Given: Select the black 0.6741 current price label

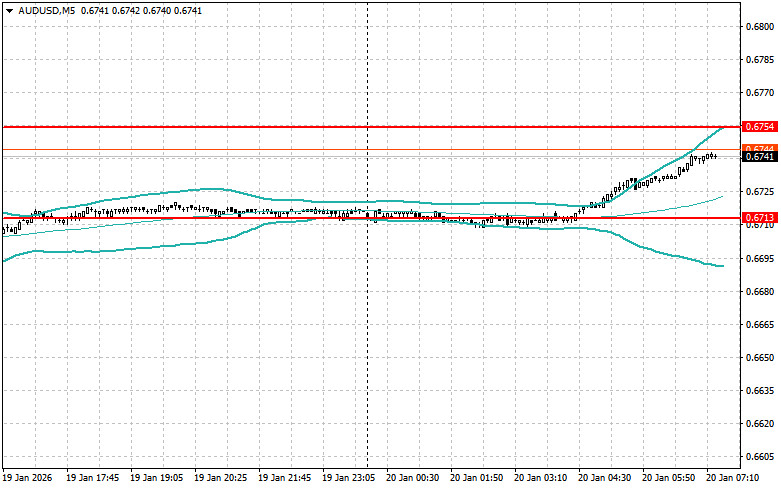Looking at the screenshot, I should [759, 157].
